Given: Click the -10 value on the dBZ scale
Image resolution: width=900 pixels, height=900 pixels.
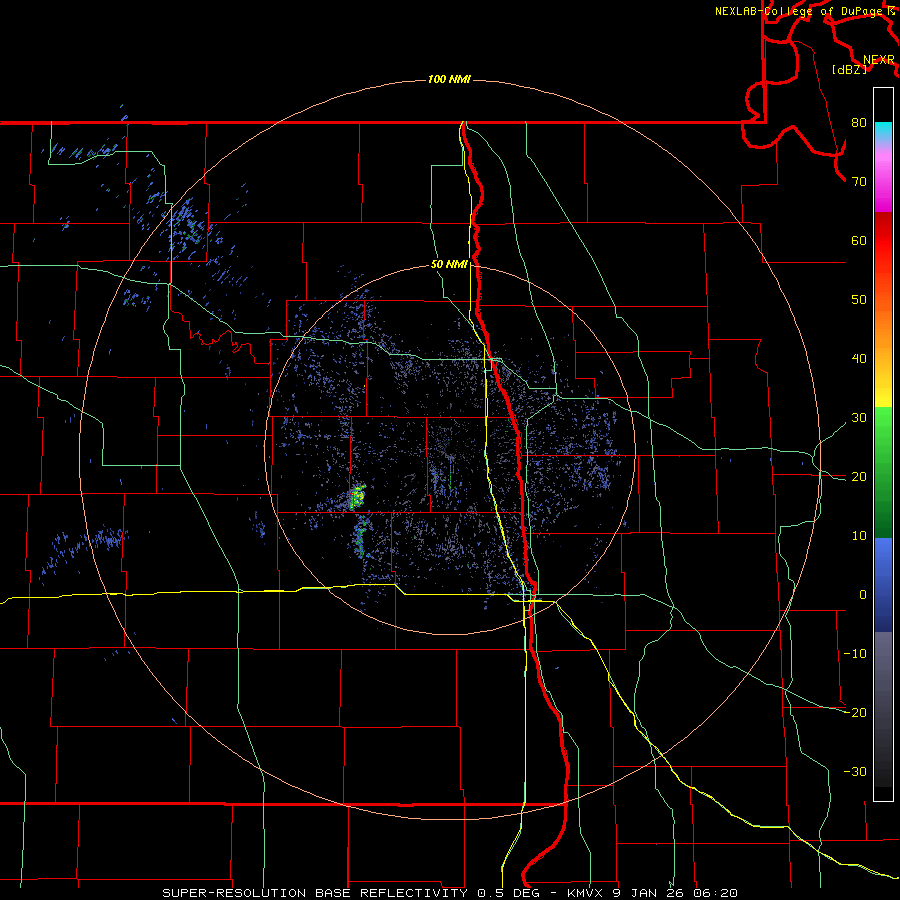Looking at the screenshot, I should pyautogui.click(x=855, y=653).
